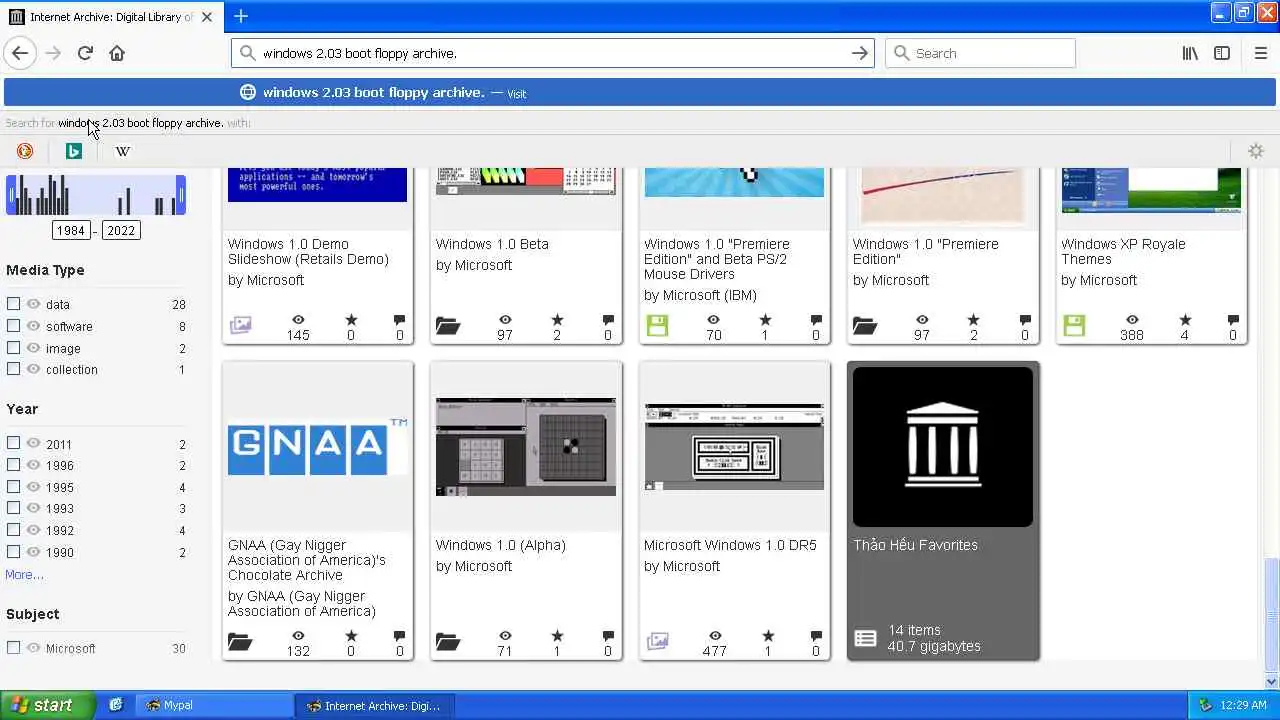This screenshot has width=1280, height=720.
Task: Click the year histogram bars
Action: click(96, 195)
